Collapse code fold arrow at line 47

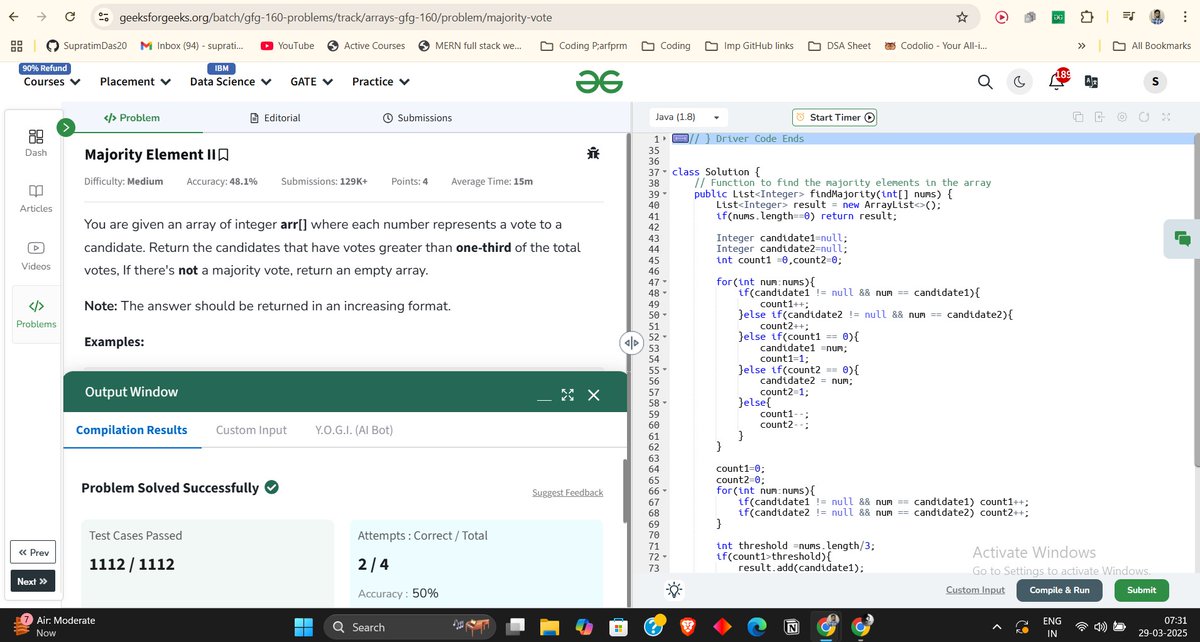pyautogui.click(x=665, y=282)
